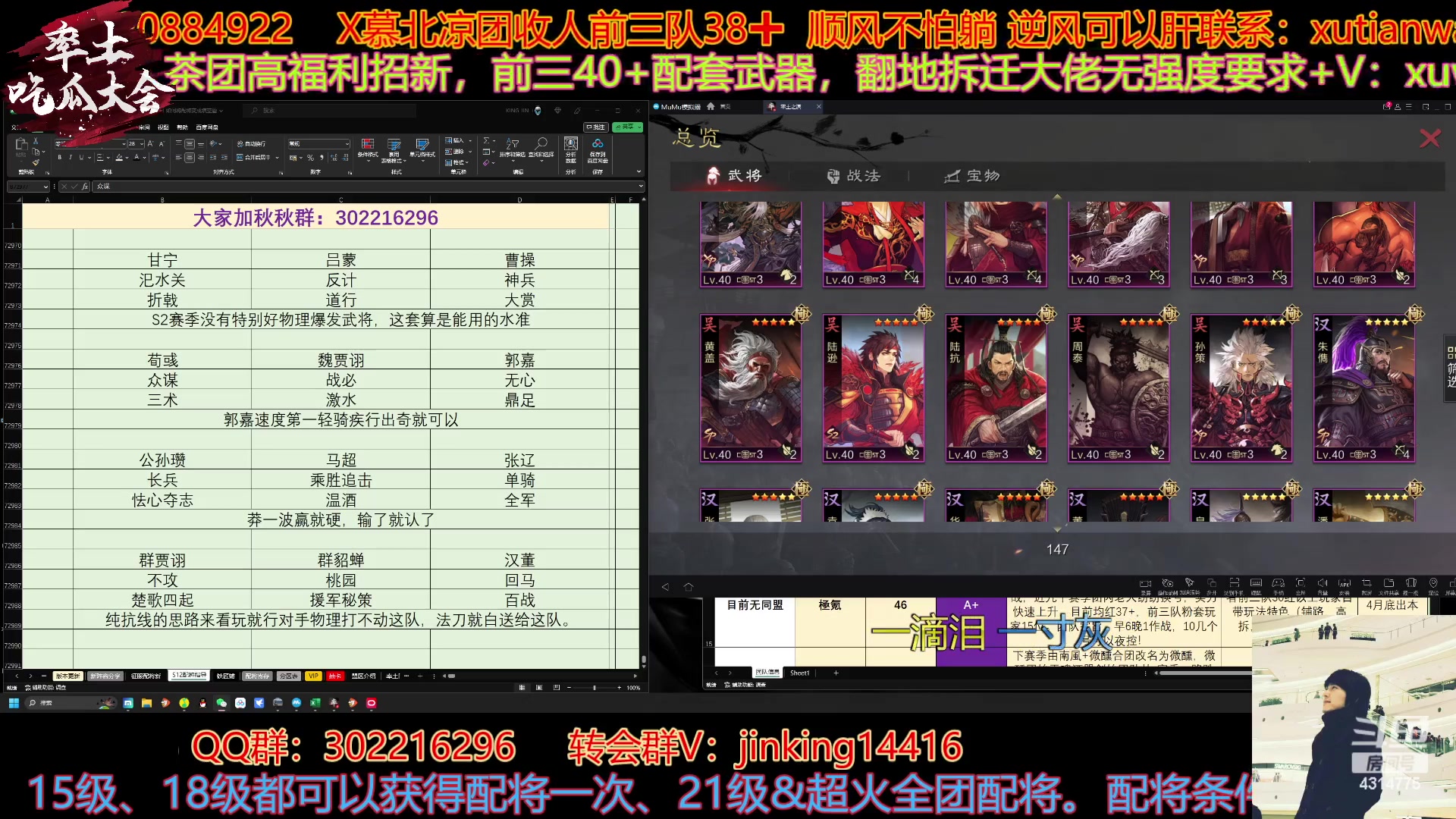1456x819 pixels.
Task: Decrease font size with the smaller A icon
Action: click(x=162, y=143)
